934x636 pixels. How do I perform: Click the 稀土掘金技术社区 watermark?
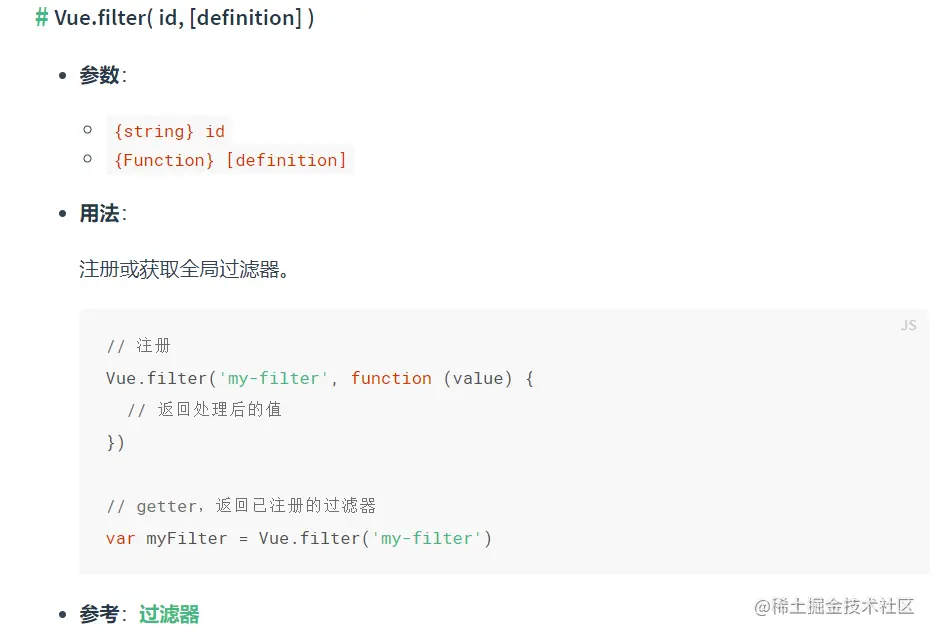click(x=834, y=606)
